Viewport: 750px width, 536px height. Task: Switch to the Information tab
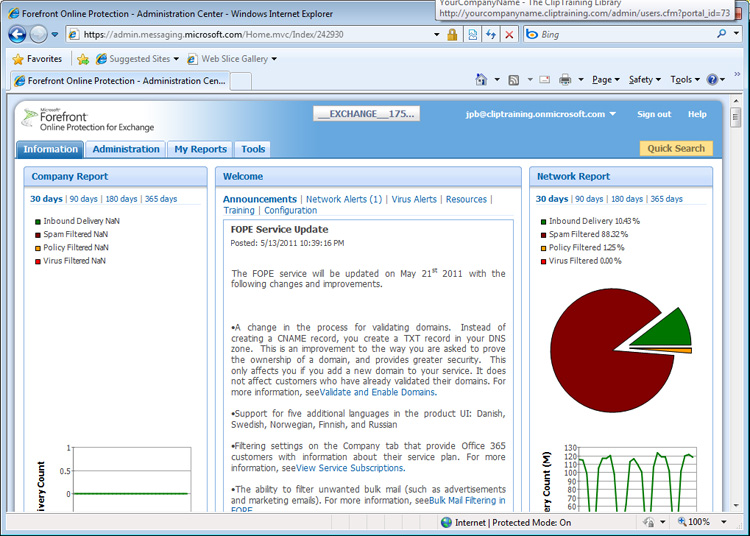pyautogui.click(x=50, y=149)
